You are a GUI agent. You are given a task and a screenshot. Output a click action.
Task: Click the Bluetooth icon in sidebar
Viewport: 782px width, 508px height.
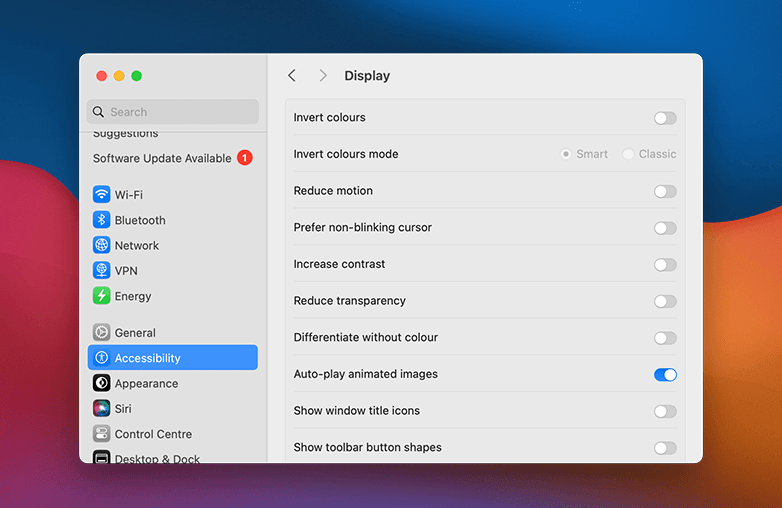[x=101, y=220]
